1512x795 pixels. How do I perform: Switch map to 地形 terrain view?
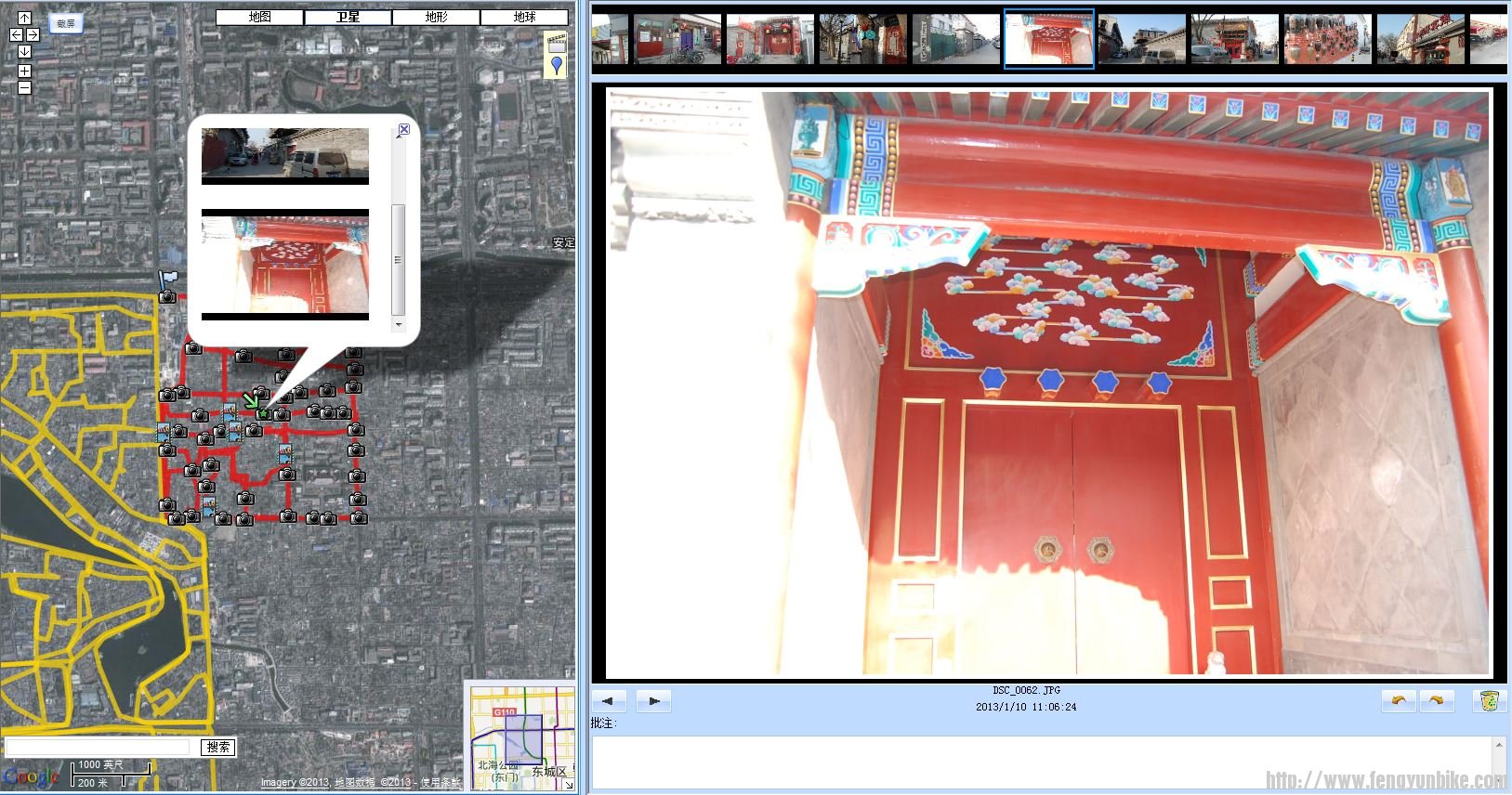point(436,17)
